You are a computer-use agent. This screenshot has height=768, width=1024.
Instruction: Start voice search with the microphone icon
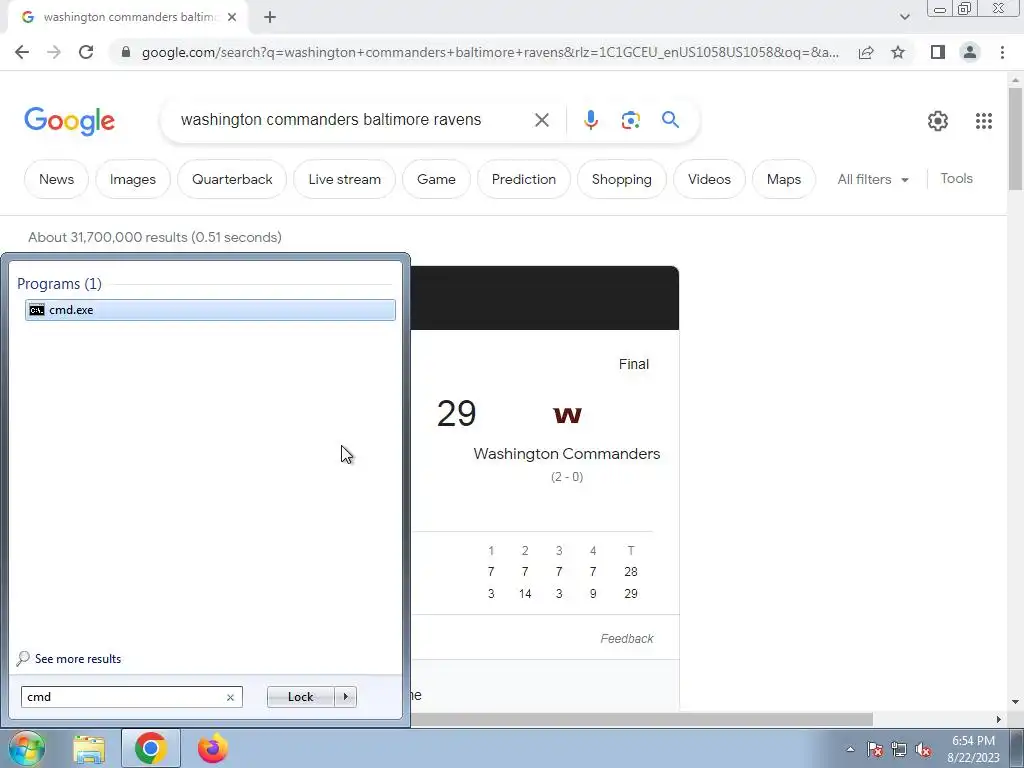click(590, 120)
